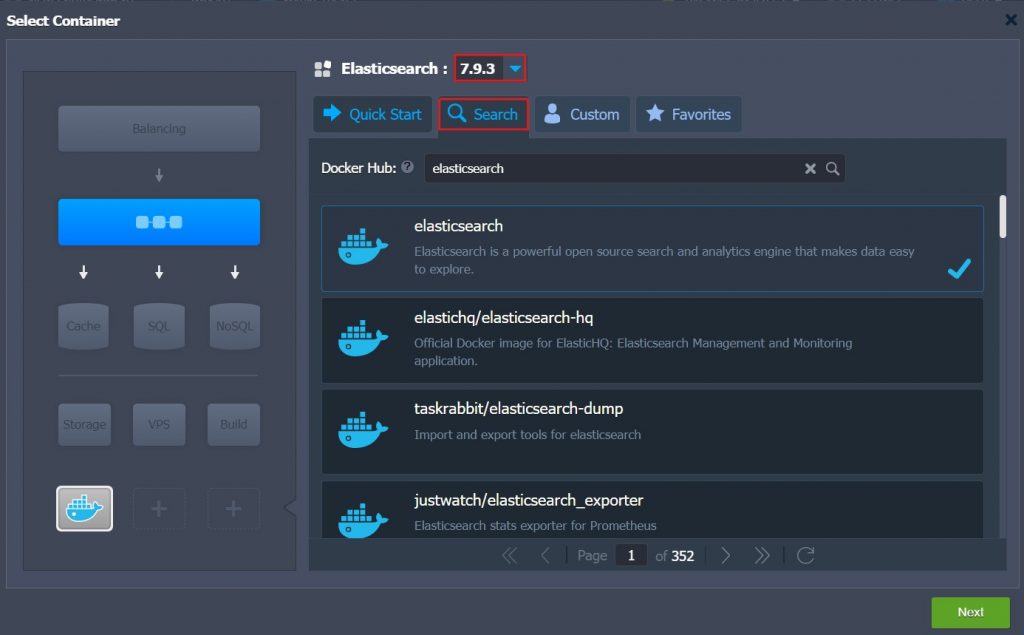Image resolution: width=1024 pixels, height=635 pixels.
Task: Edit the page number field
Action: (631, 555)
